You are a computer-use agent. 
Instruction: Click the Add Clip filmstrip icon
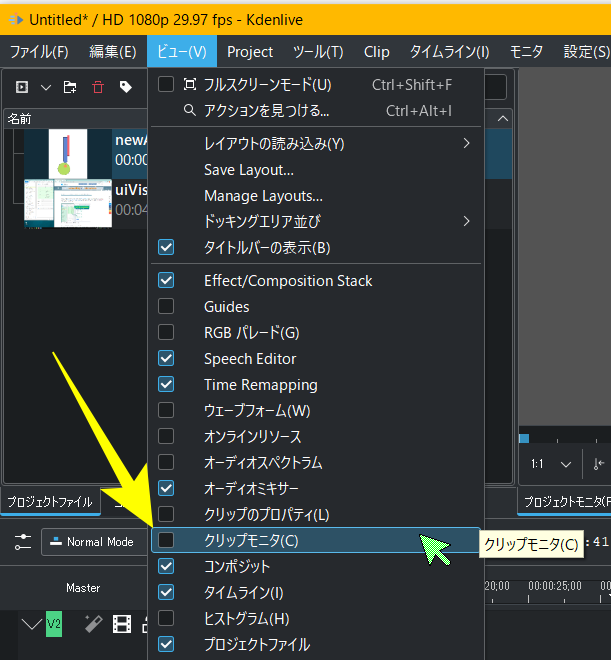(x=22, y=87)
